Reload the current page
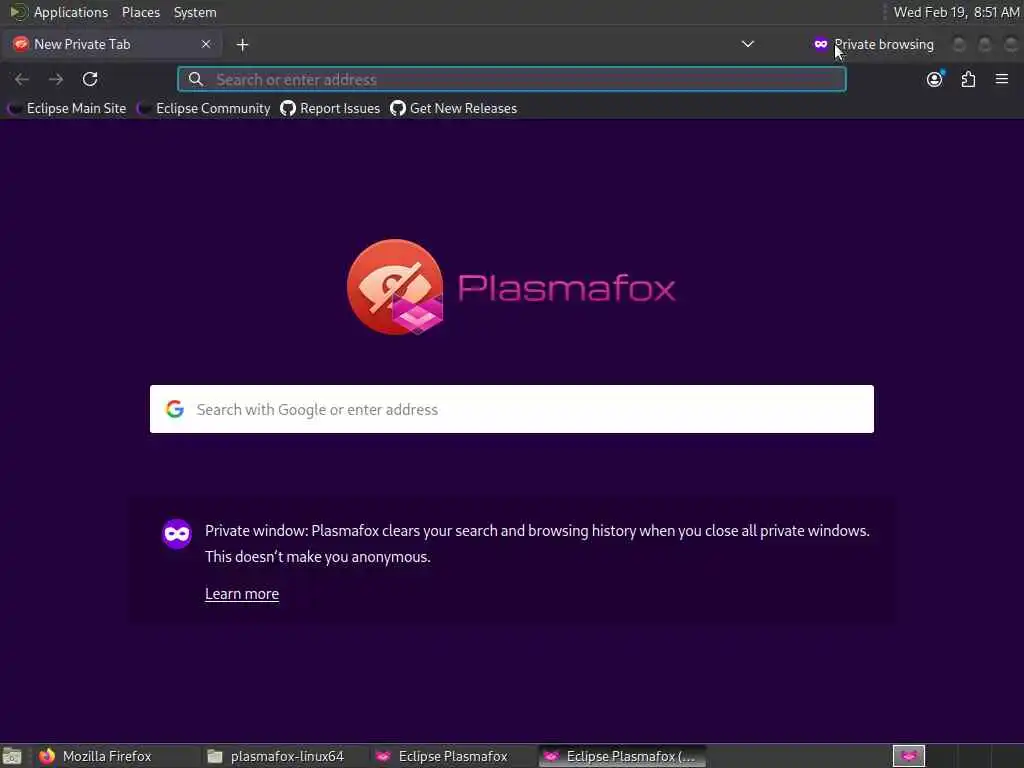 (x=90, y=80)
